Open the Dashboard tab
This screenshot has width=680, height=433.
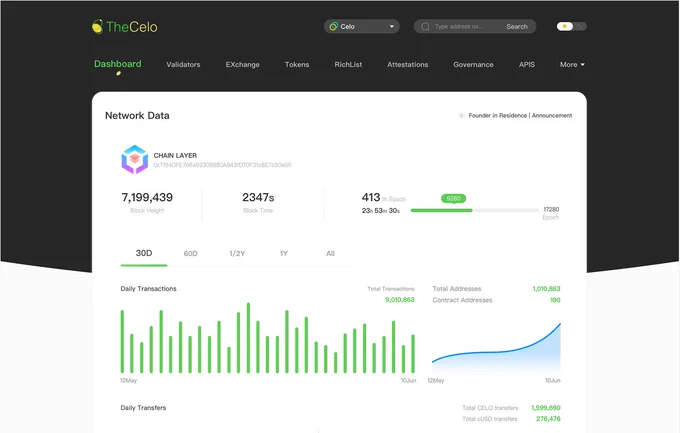coord(118,64)
